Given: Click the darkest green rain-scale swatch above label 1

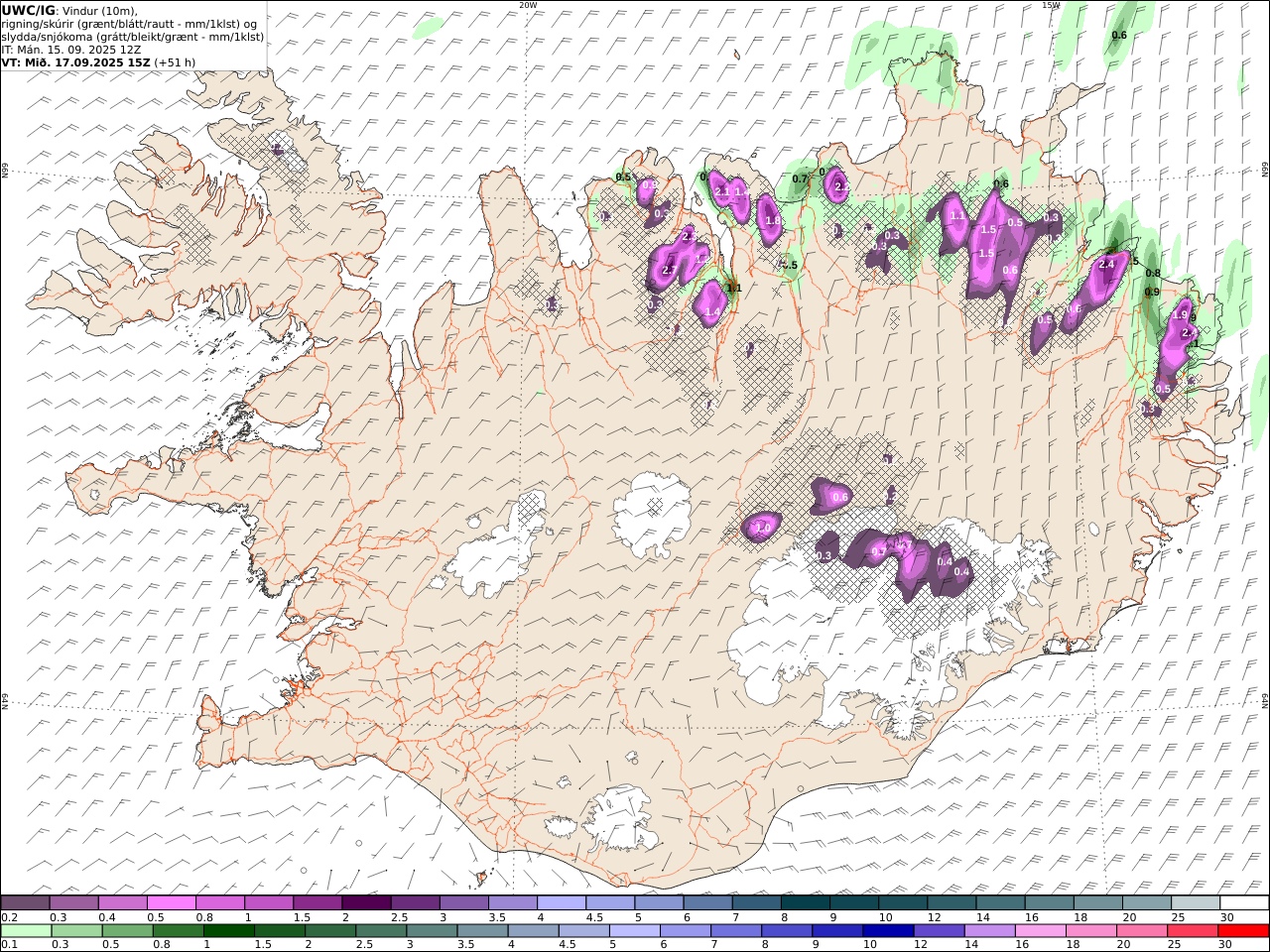Looking at the screenshot, I should coord(229,930).
